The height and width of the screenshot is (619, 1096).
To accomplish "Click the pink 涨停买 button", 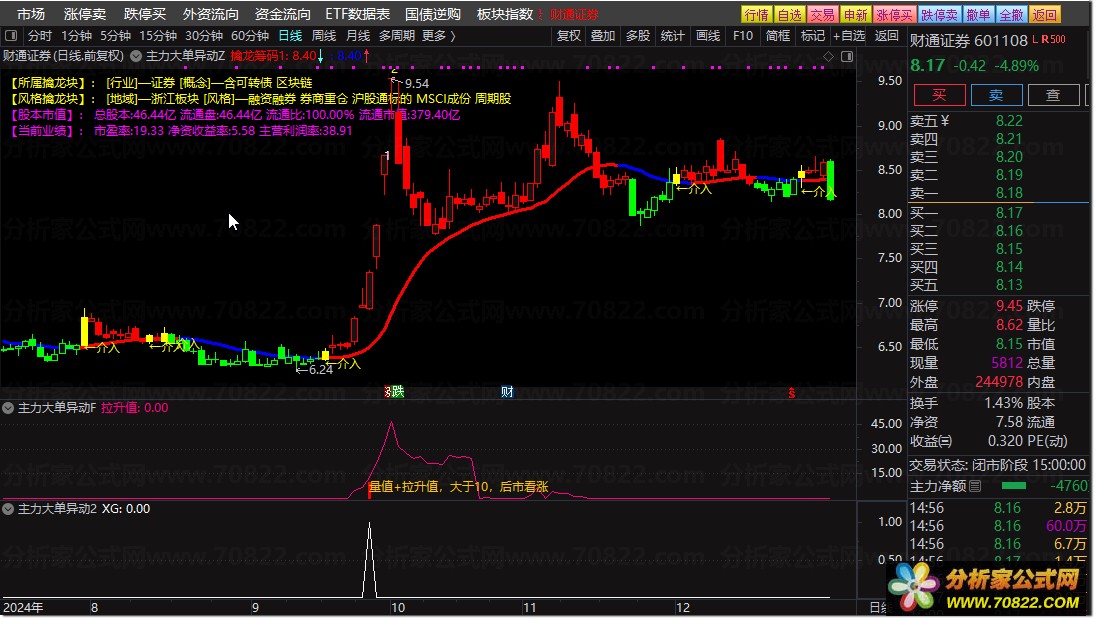I will [x=895, y=14].
